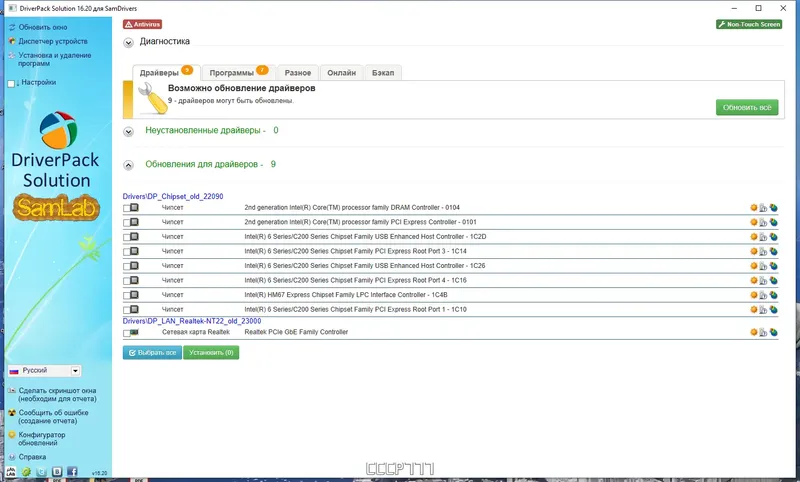Image resolution: width=800 pixels, height=482 pixels.
Task: Click the orange icon on DRAM Controller - 0104 row
Action: (754, 208)
